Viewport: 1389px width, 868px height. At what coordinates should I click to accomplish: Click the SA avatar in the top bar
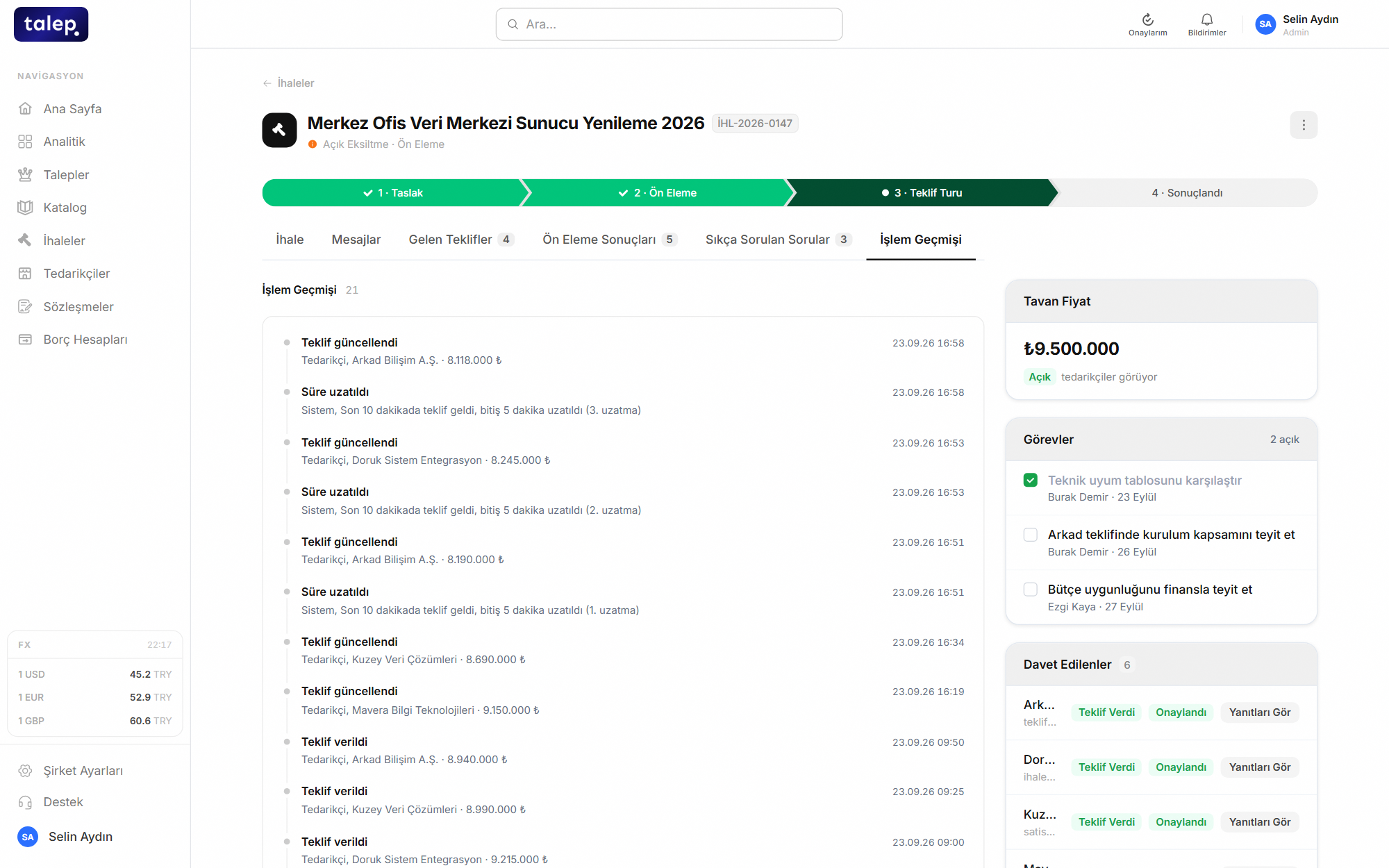[1265, 24]
